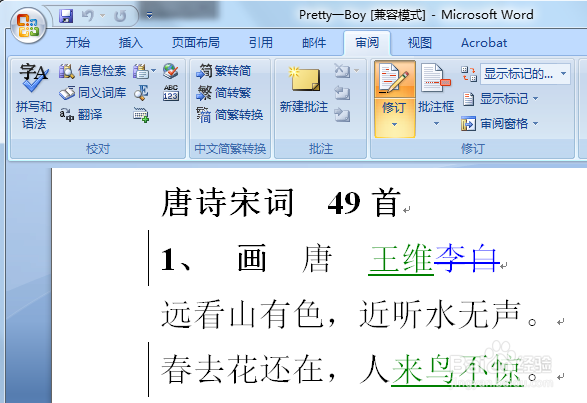Image resolution: width=587 pixels, height=403 pixels.
Task: Click the heading number 1、 画
Action: [214, 259]
